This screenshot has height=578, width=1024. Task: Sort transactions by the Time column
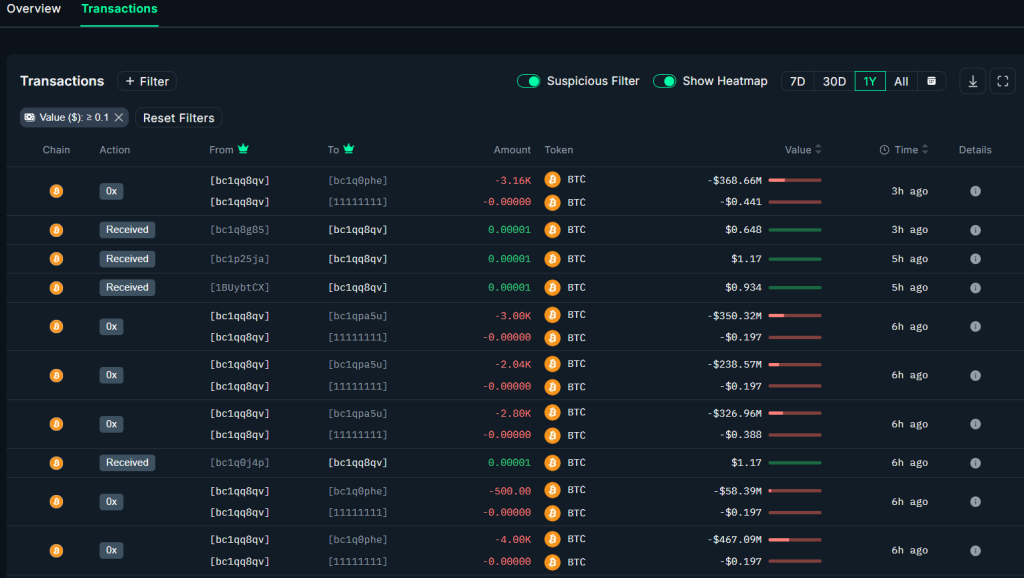tap(905, 150)
